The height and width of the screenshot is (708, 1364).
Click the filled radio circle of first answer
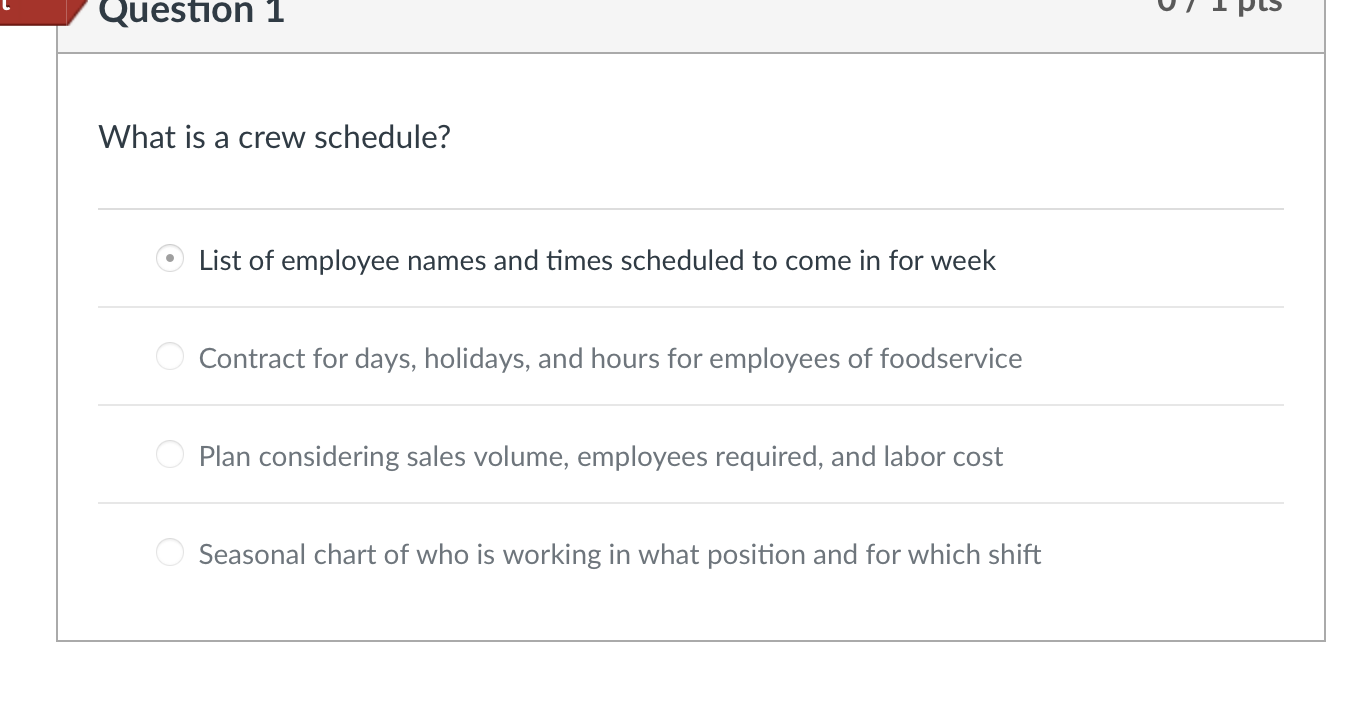(168, 257)
